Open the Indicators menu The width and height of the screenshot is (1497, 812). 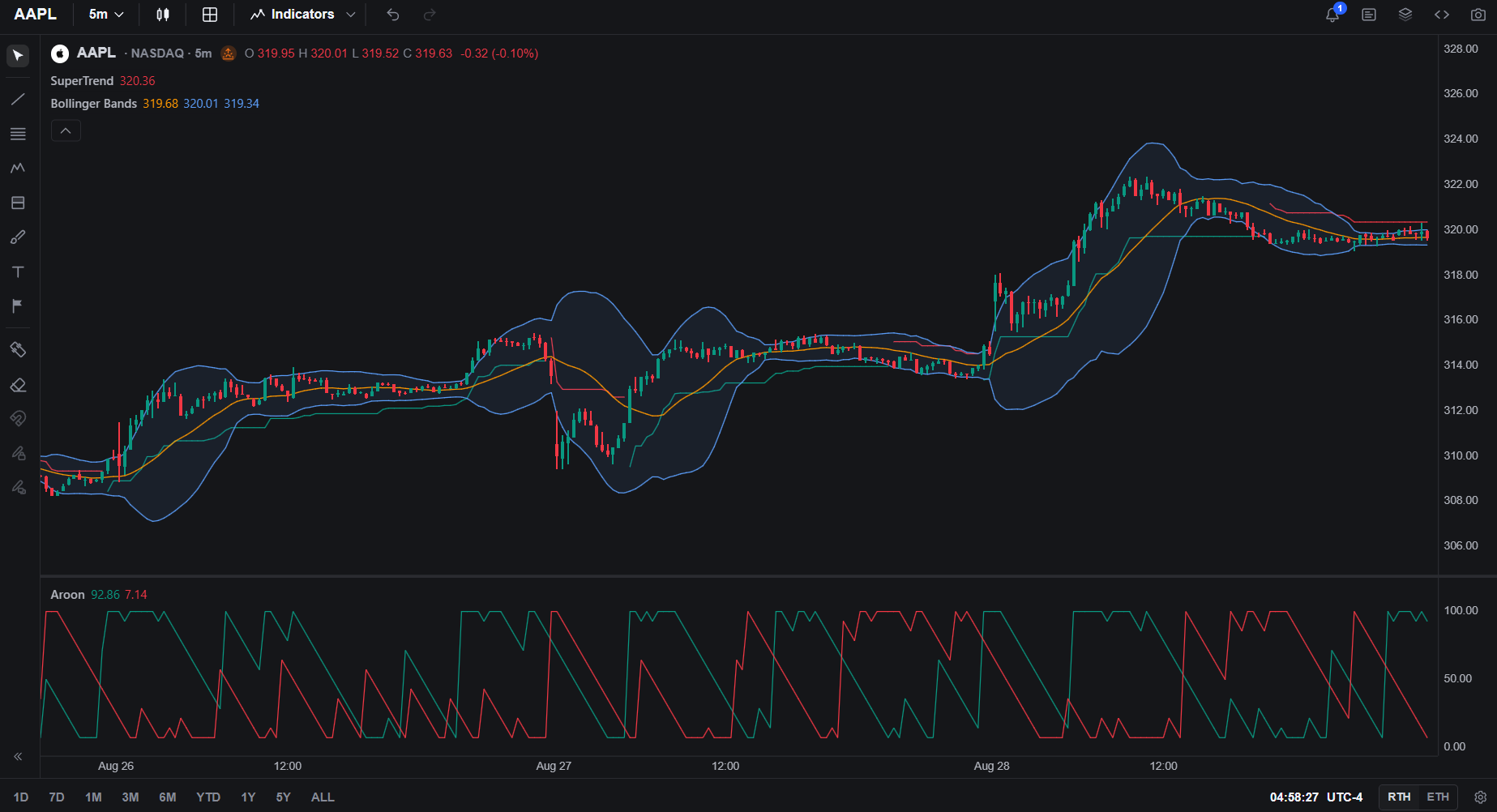[302, 15]
